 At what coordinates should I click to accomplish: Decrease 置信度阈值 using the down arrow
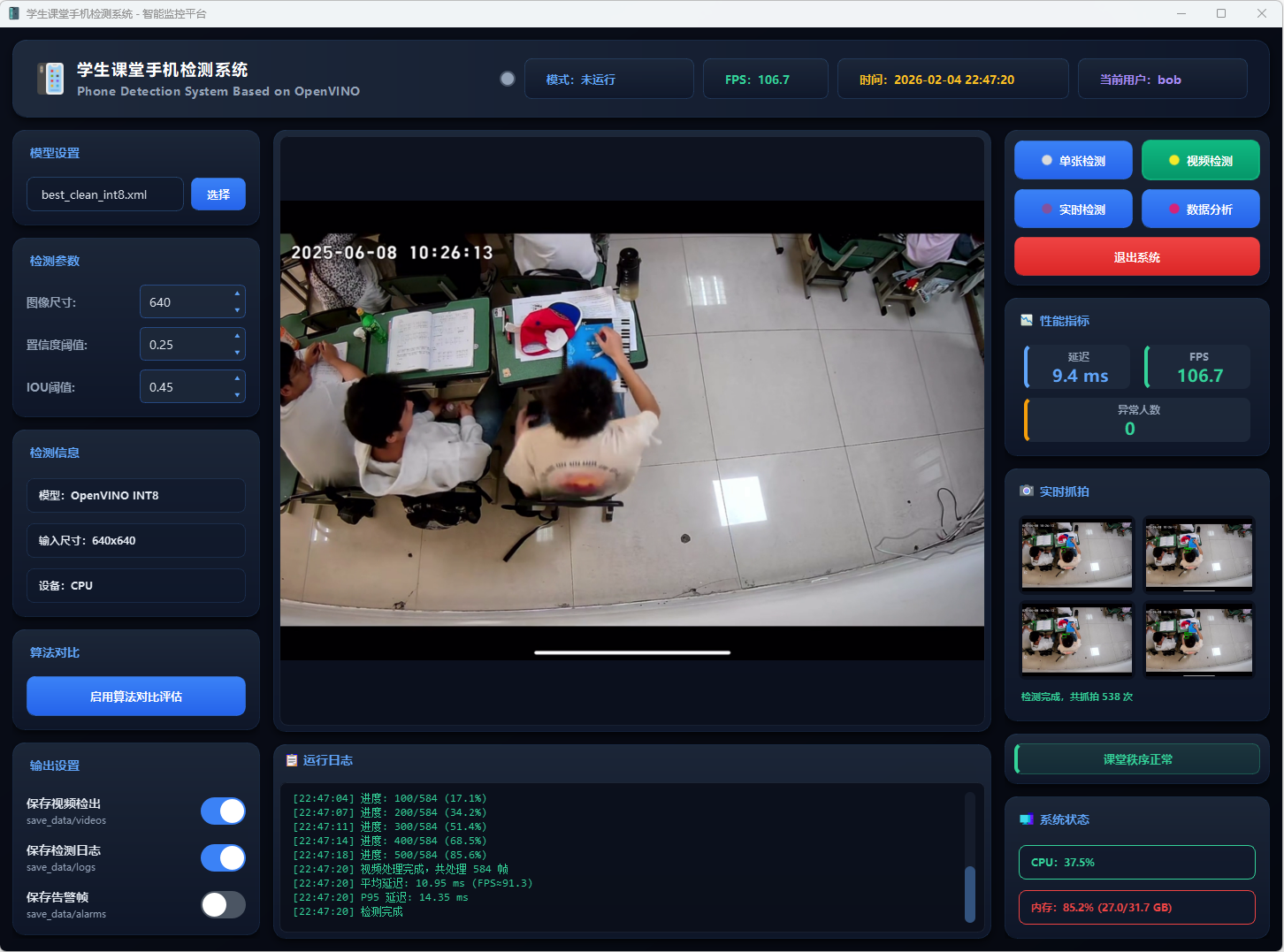pyautogui.click(x=237, y=353)
